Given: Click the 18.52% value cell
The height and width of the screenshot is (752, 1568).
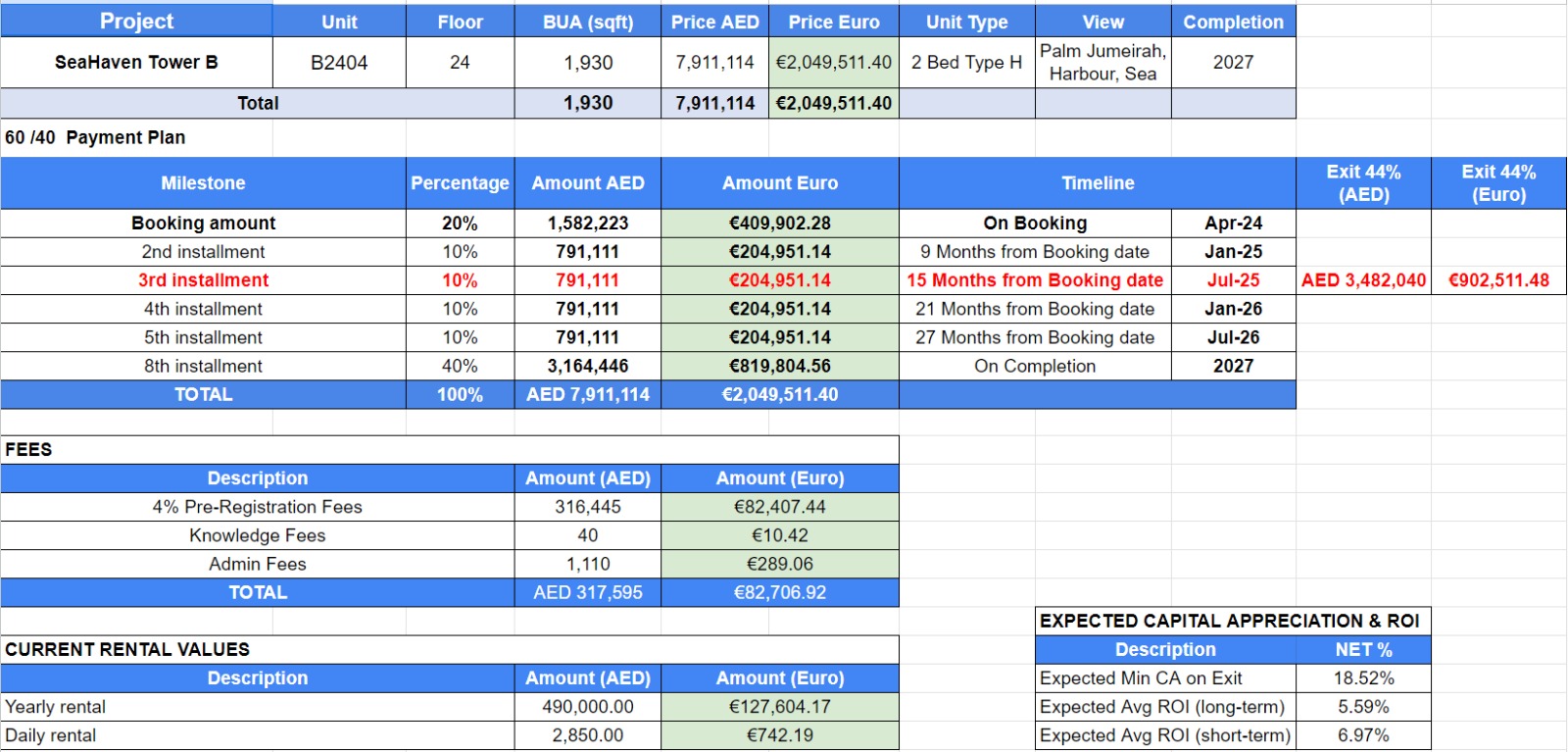Looking at the screenshot, I should pos(1363,678).
